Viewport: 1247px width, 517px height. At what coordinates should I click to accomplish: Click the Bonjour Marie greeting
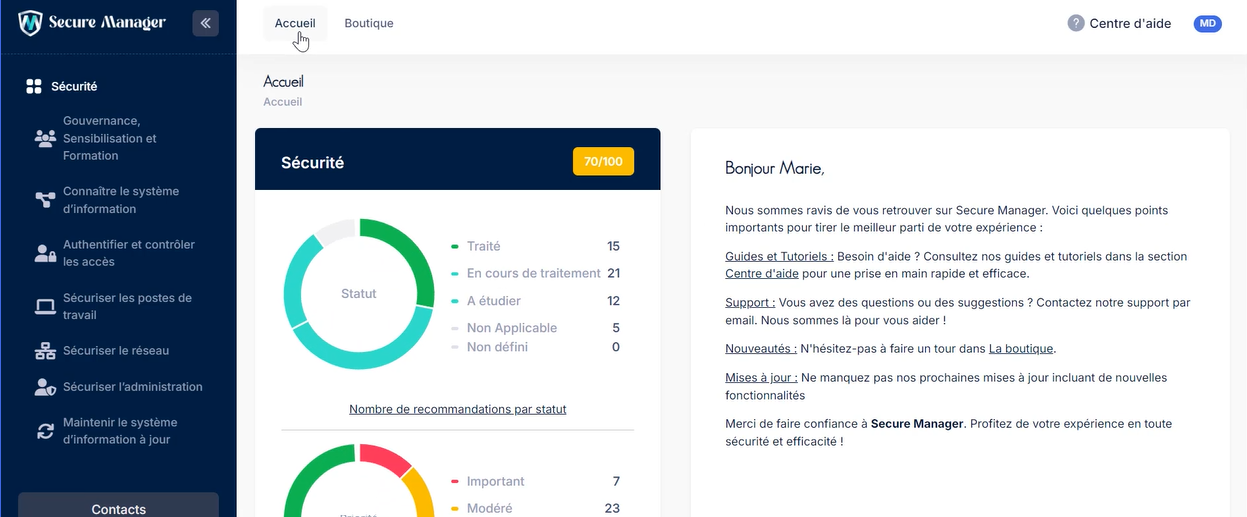[x=775, y=168]
